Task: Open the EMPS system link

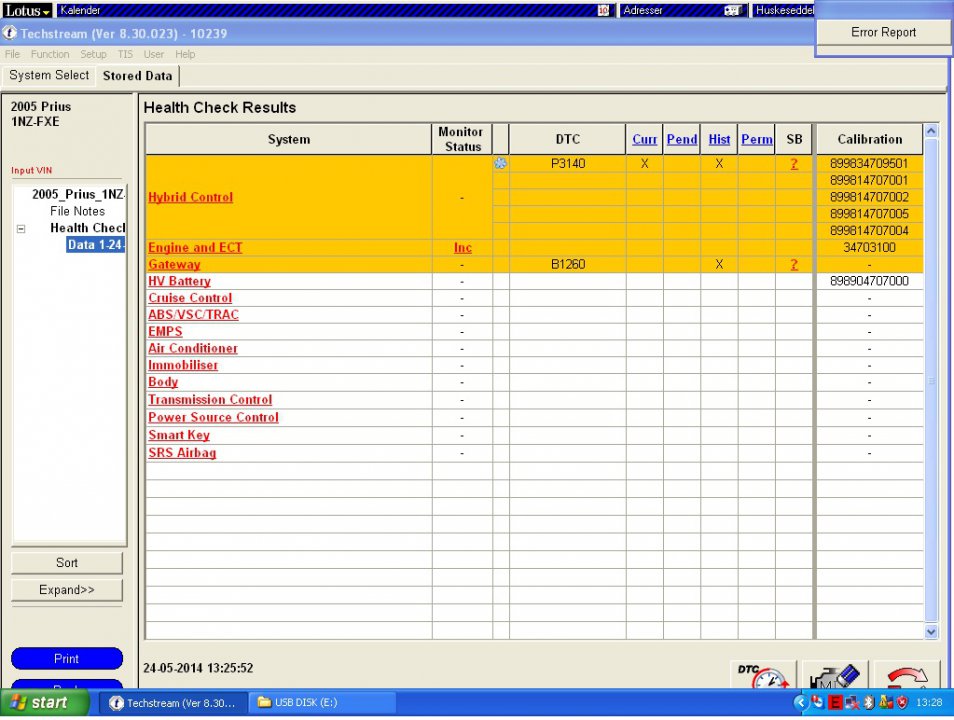Action: tap(165, 332)
